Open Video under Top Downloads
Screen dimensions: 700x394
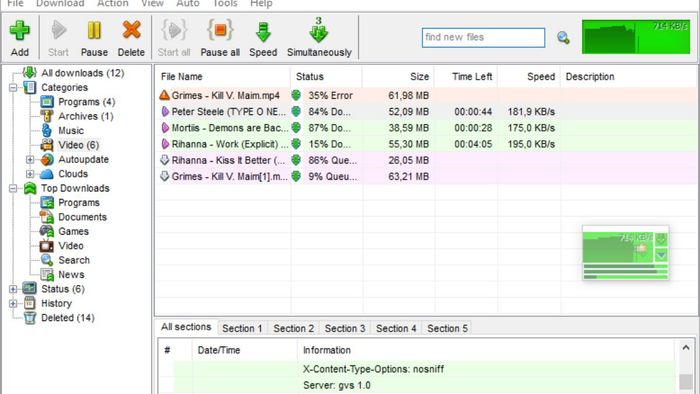(x=71, y=245)
